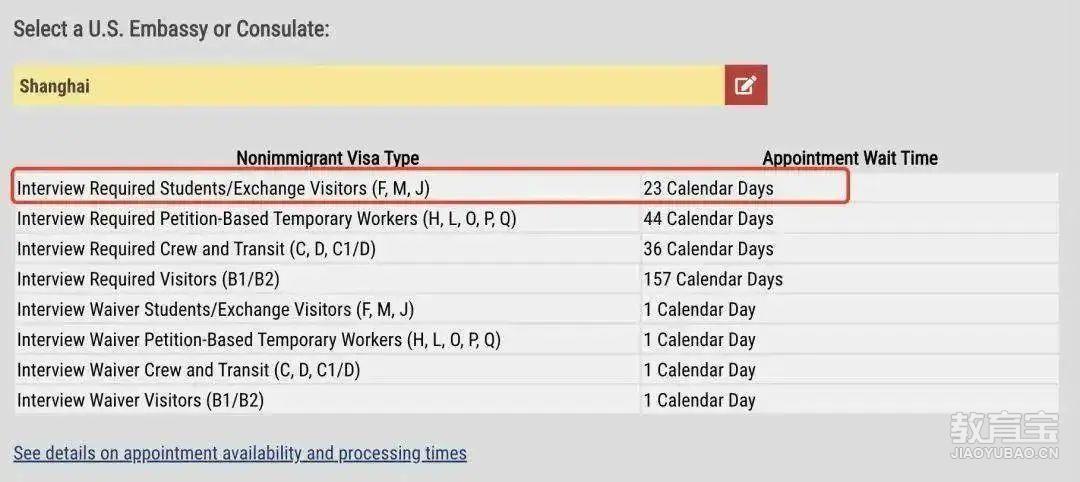1080x482 pixels.
Task: Open the appointment availability and processing times link
Action: (x=240, y=454)
